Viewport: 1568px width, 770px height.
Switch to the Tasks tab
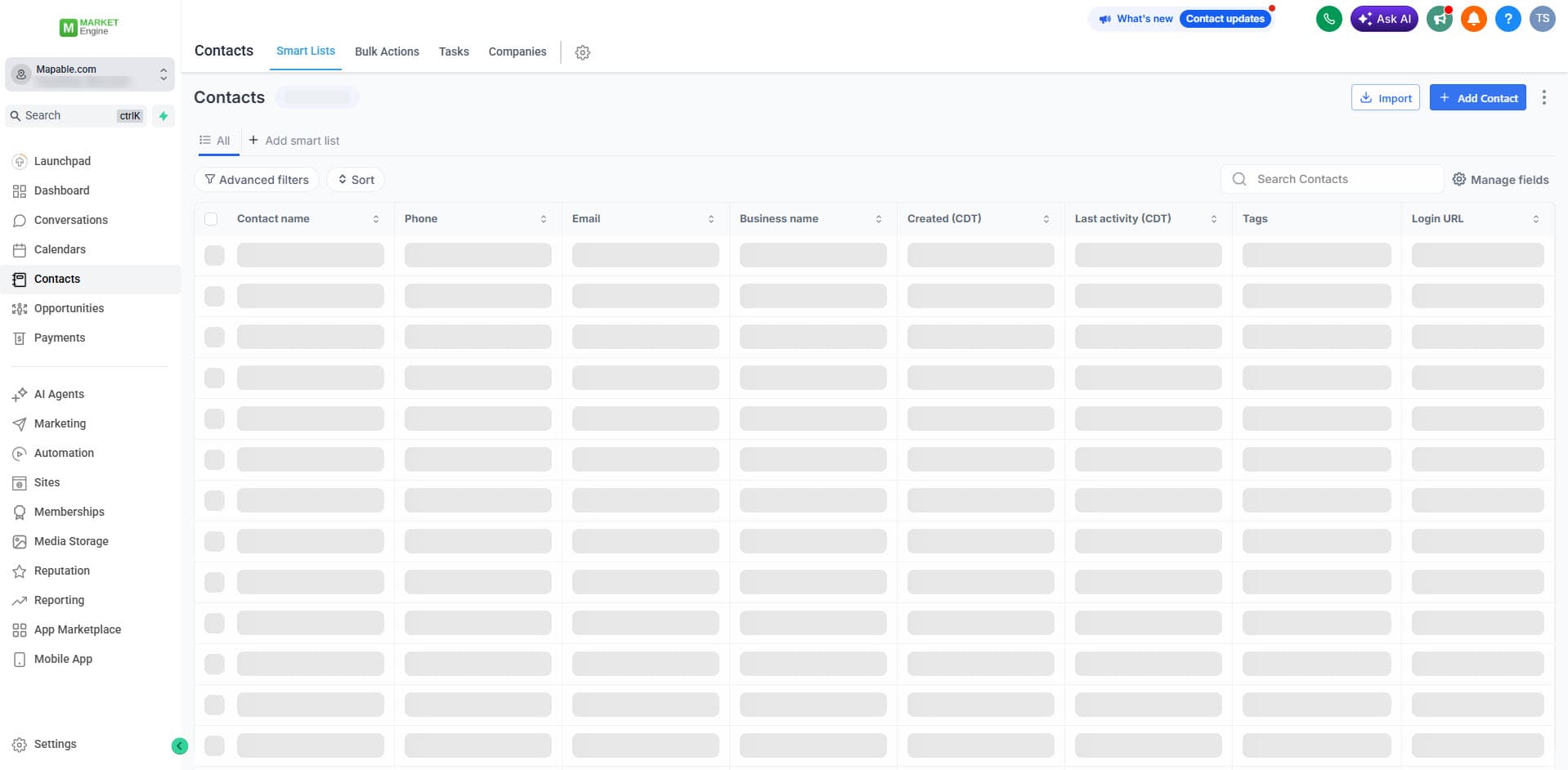pos(454,51)
